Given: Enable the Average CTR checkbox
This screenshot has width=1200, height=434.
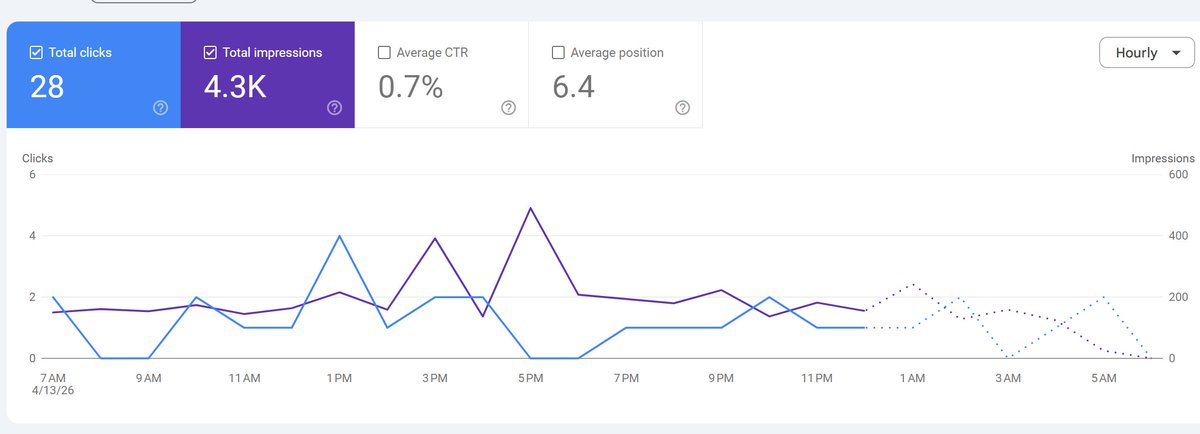Looking at the screenshot, I should click(x=384, y=53).
